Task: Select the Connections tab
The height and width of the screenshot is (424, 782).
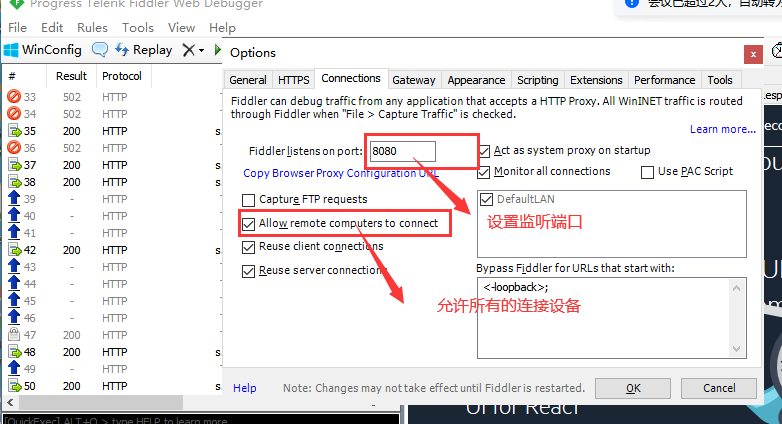Action: pyautogui.click(x=351, y=78)
